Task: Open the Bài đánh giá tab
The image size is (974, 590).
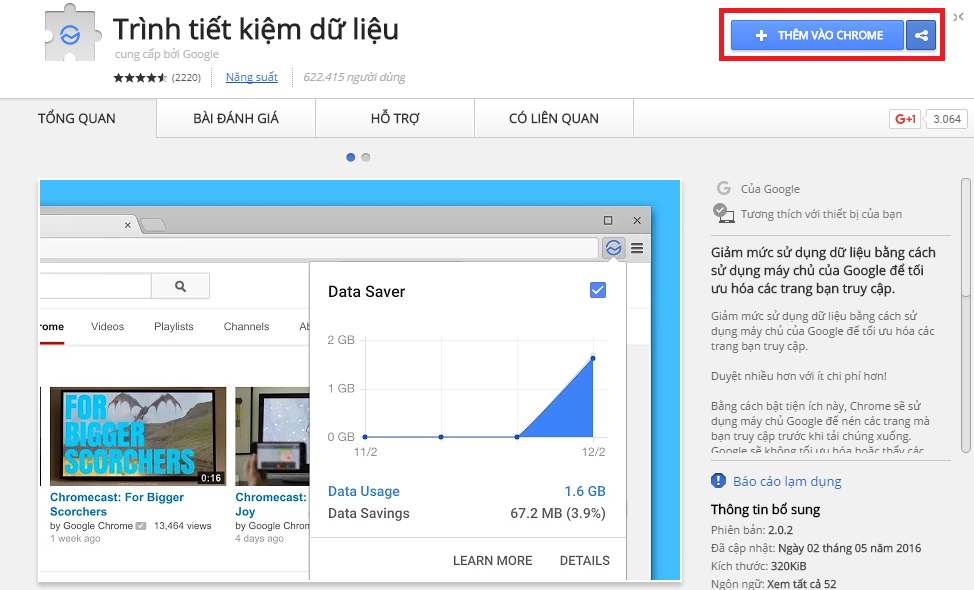Action: (x=236, y=119)
